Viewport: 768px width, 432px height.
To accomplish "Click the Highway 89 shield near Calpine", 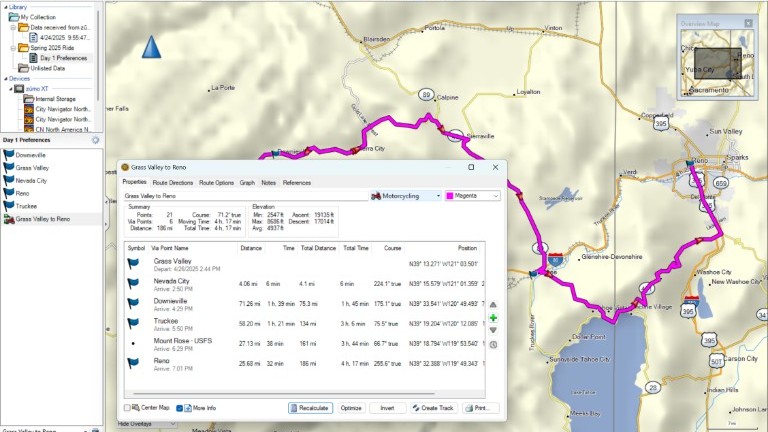I will [x=426, y=95].
